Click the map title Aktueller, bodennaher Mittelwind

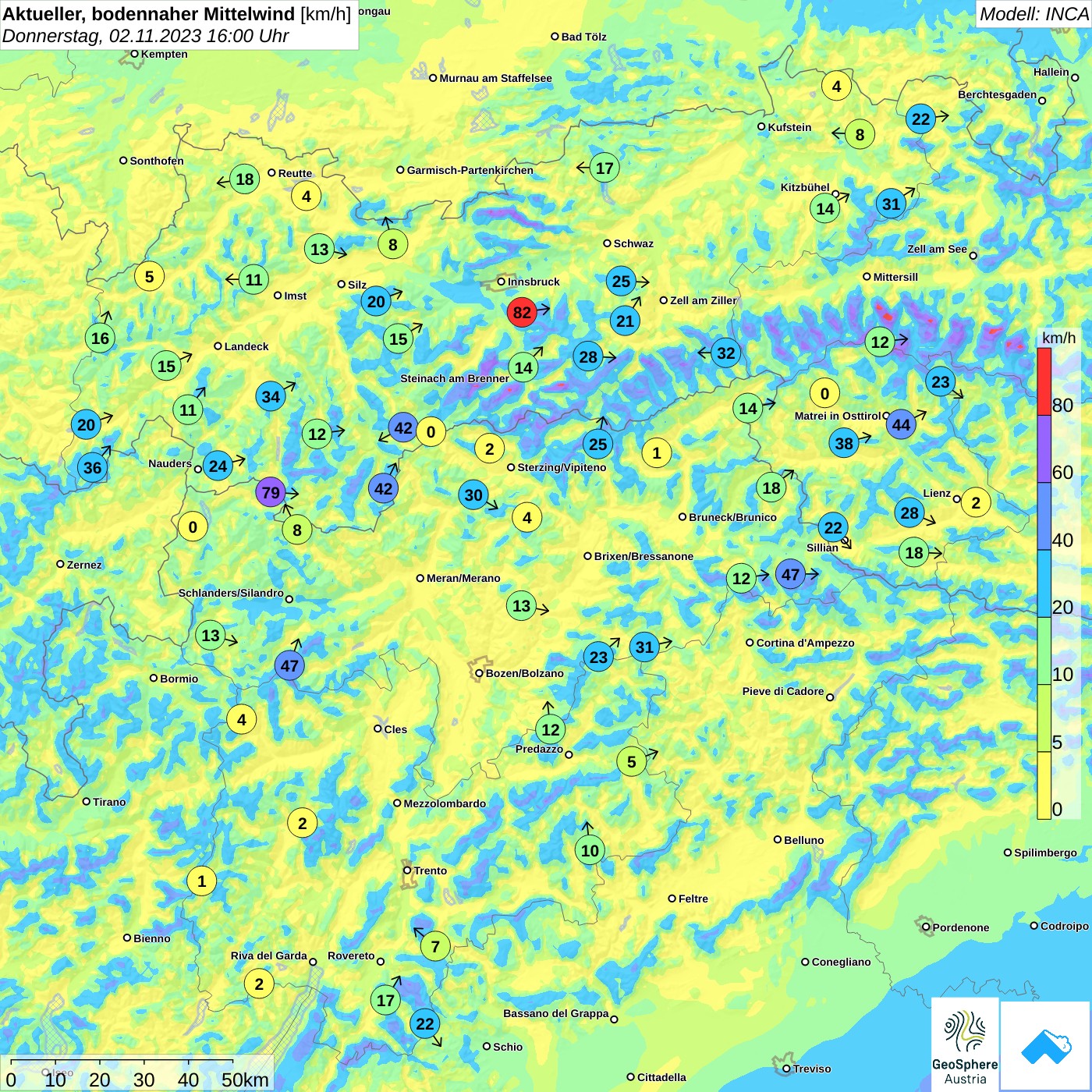click(x=149, y=14)
